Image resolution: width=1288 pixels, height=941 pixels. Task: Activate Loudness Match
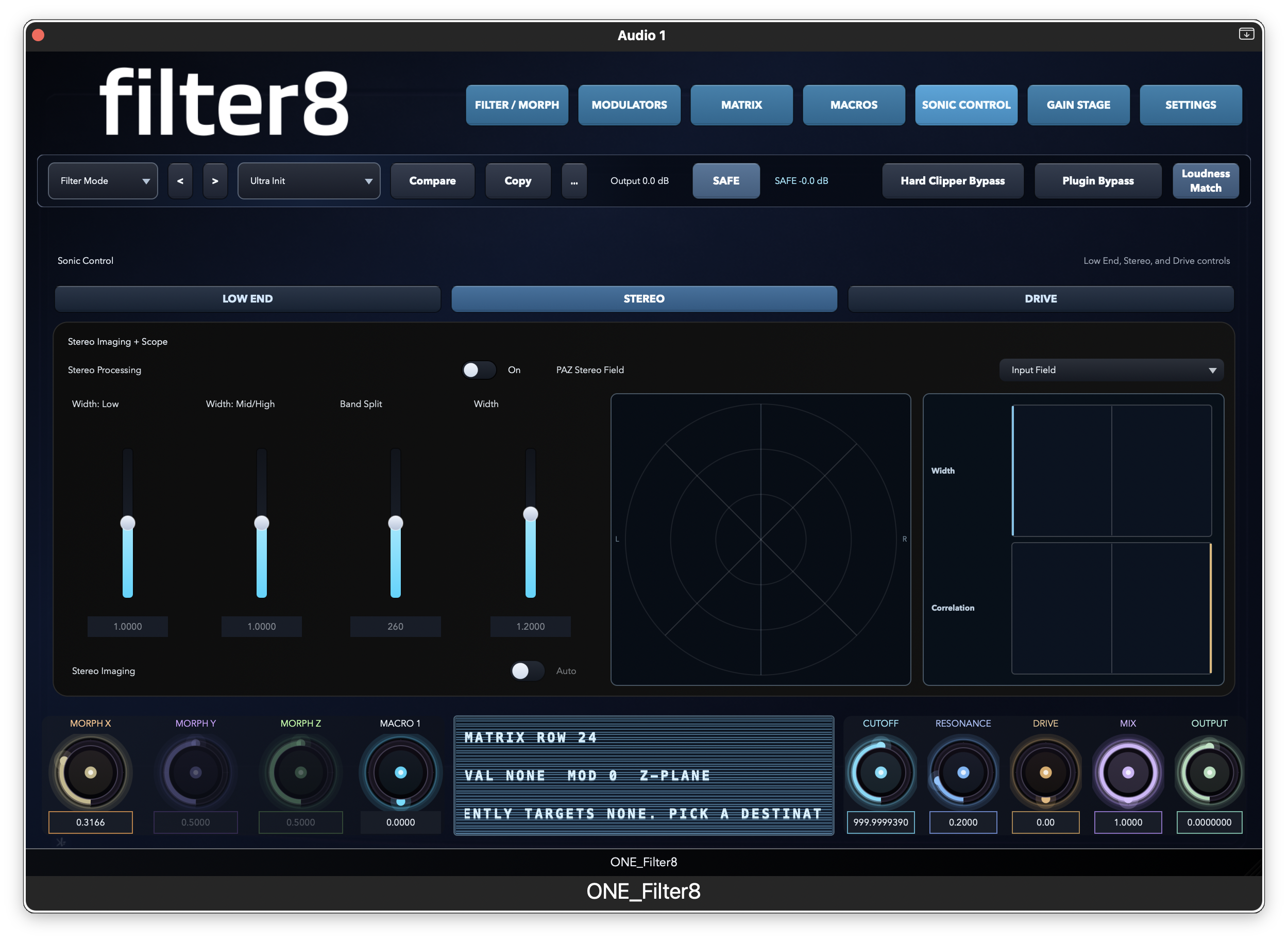[1206, 180]
